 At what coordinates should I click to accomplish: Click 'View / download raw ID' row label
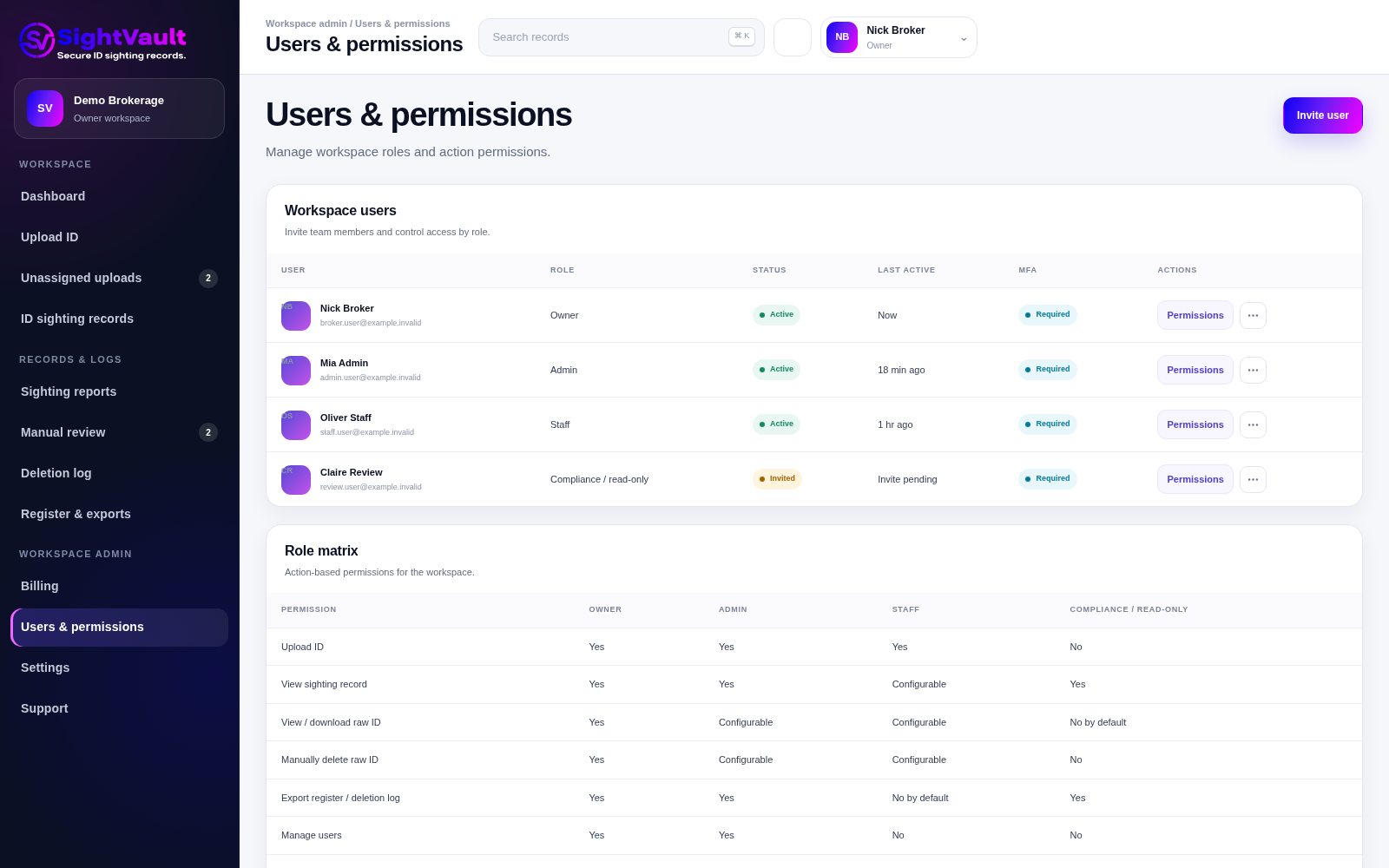(x=331, y=722)
